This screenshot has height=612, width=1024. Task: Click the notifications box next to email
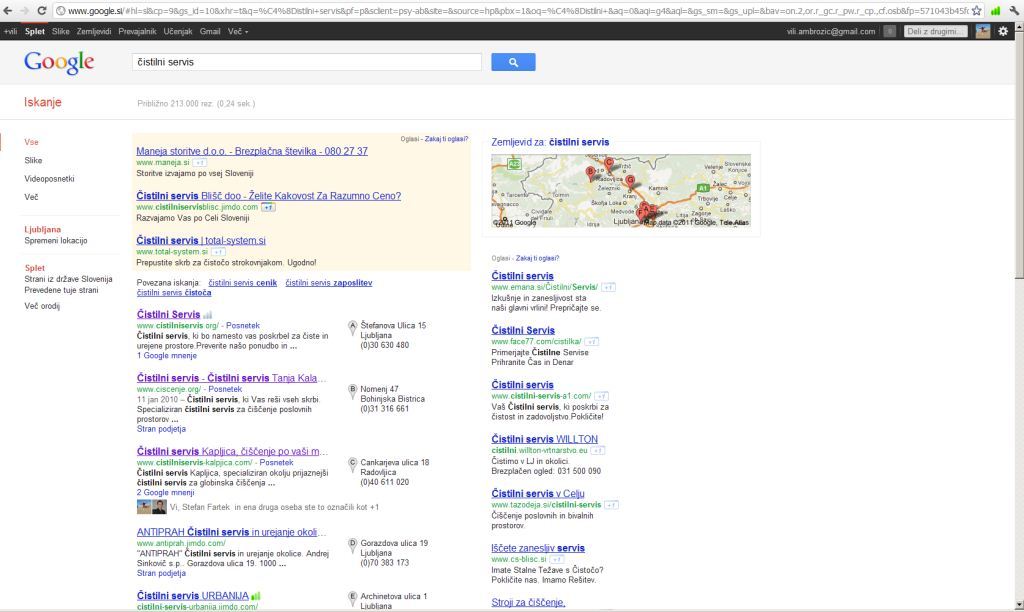coord(889,31)
